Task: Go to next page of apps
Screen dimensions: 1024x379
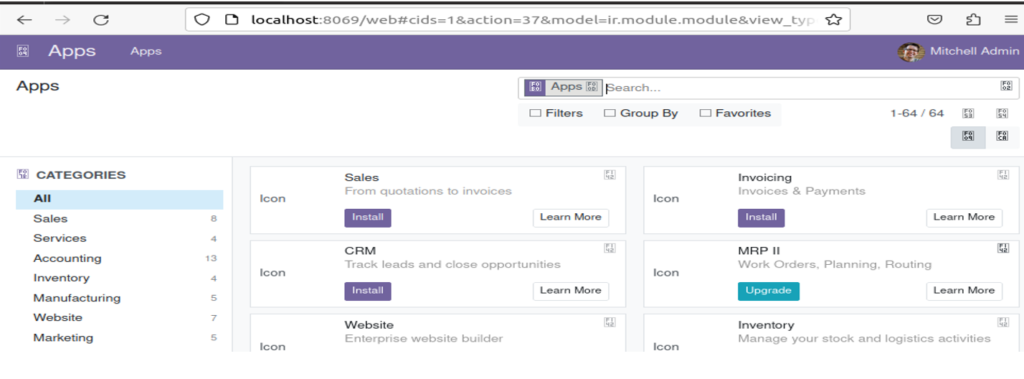Action: pyautogui.click(x=1002, y=113)
